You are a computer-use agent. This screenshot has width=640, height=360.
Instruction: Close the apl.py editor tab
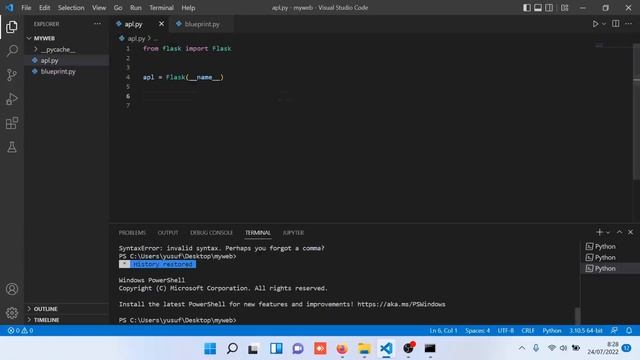161,24
